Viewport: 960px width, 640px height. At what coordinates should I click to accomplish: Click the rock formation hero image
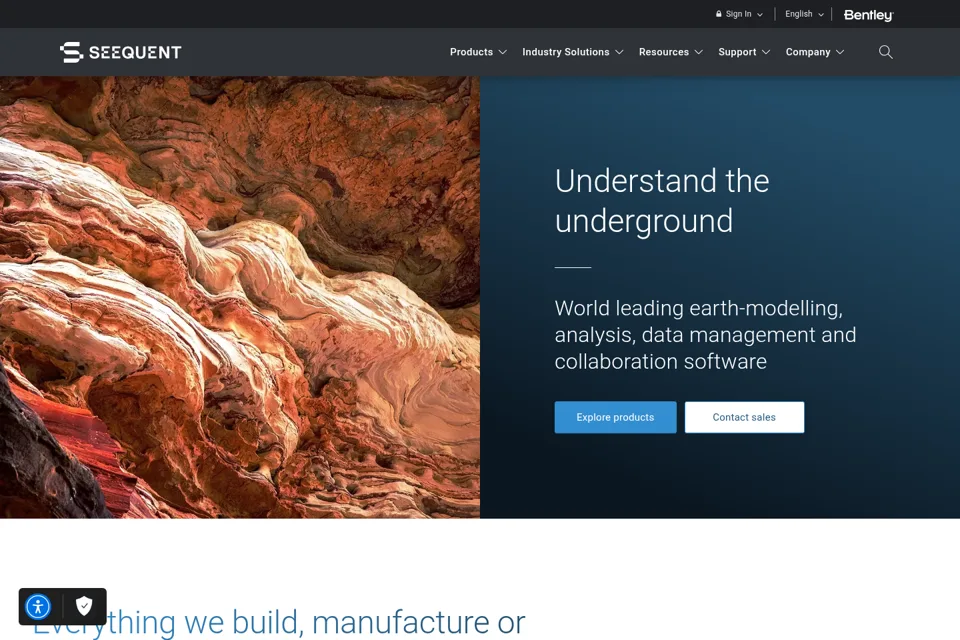point(240,297)
